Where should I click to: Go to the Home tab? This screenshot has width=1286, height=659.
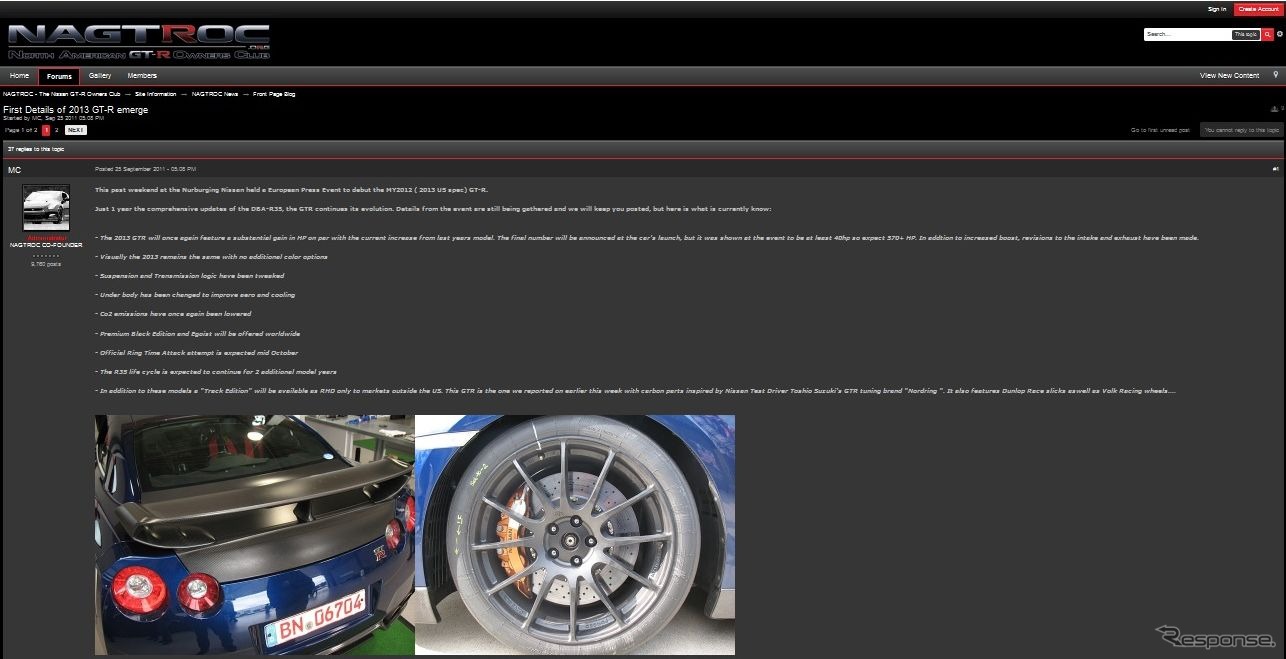(x=19, y=76)
